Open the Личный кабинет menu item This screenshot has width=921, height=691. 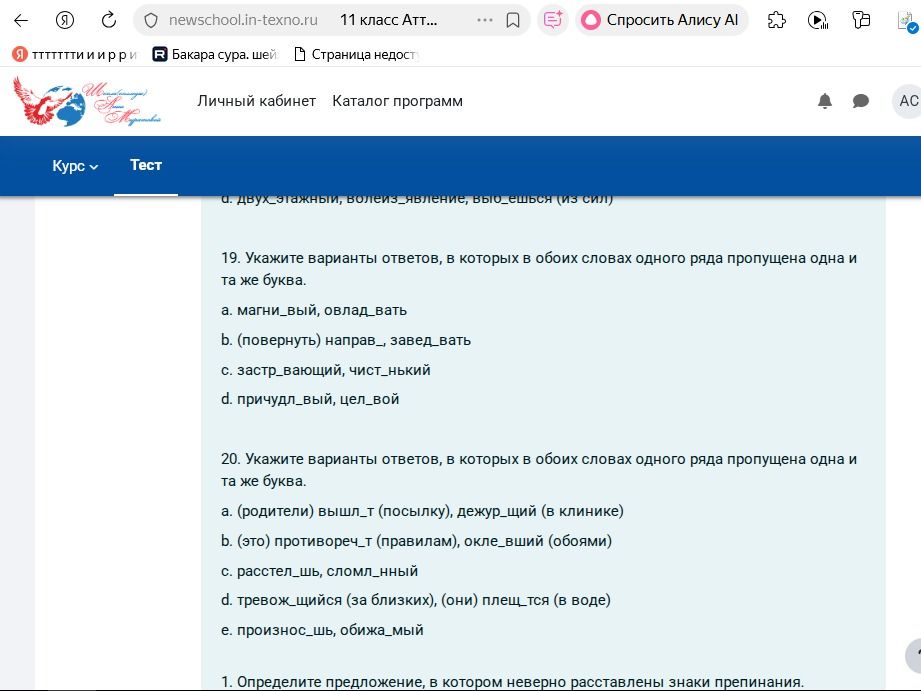tap(257, 101)
